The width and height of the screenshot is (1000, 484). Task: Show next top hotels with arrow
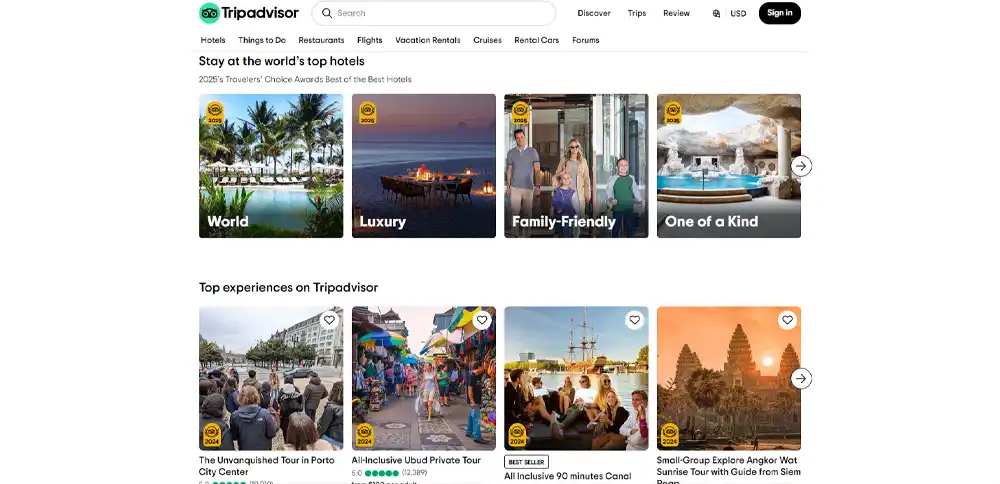[801, 166]
